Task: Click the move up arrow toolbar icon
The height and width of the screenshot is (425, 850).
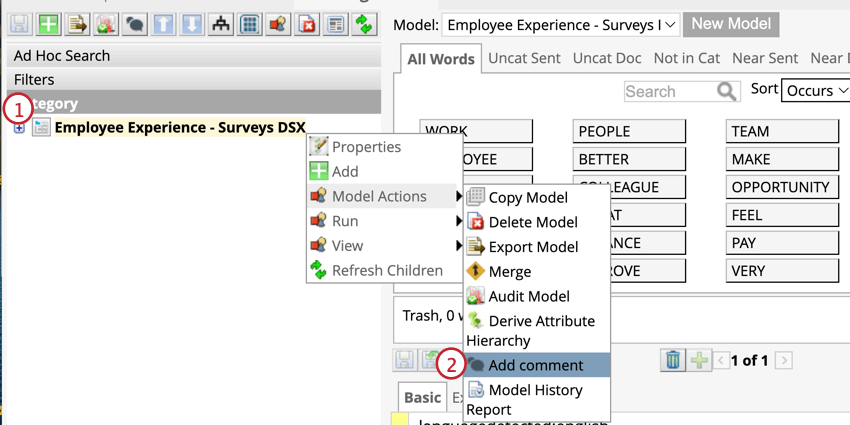Action: pyautogui.click(x=163, y=24)
